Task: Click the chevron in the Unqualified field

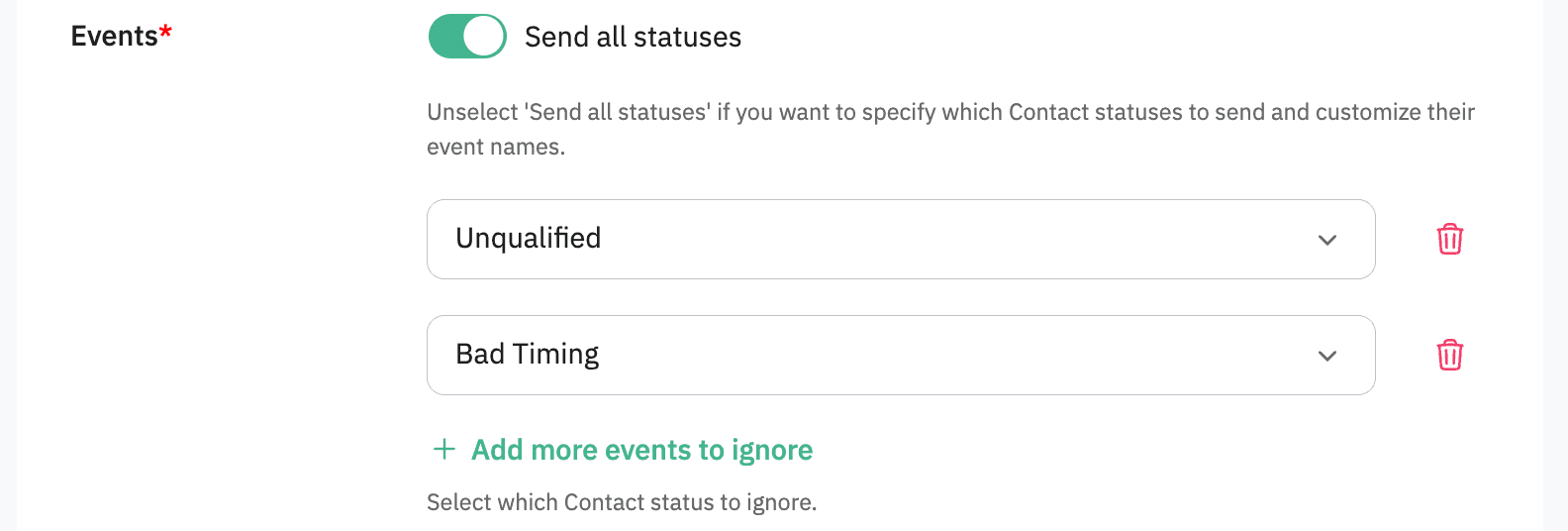Action: tap(1327, 240)
